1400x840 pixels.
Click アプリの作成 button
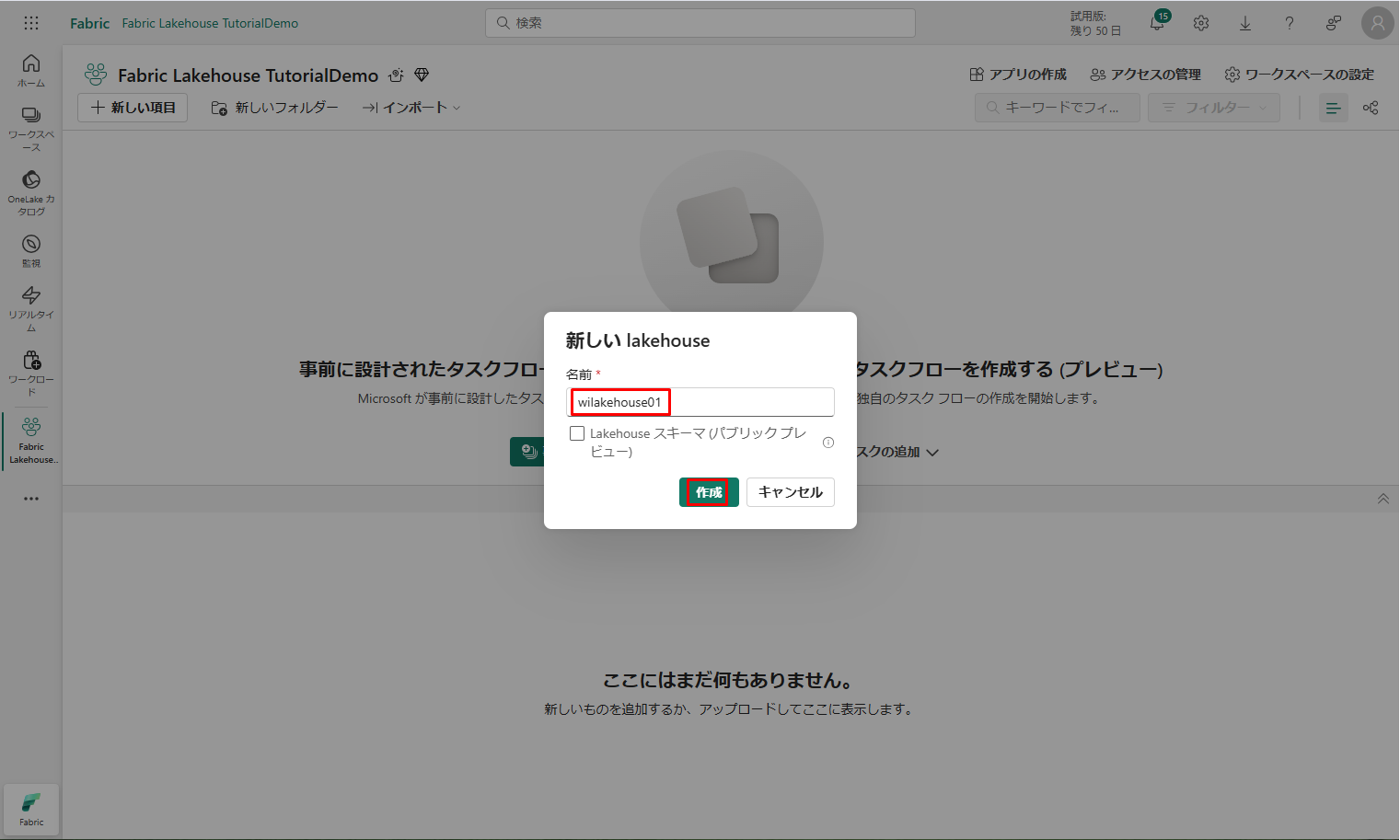(1018, 75)
